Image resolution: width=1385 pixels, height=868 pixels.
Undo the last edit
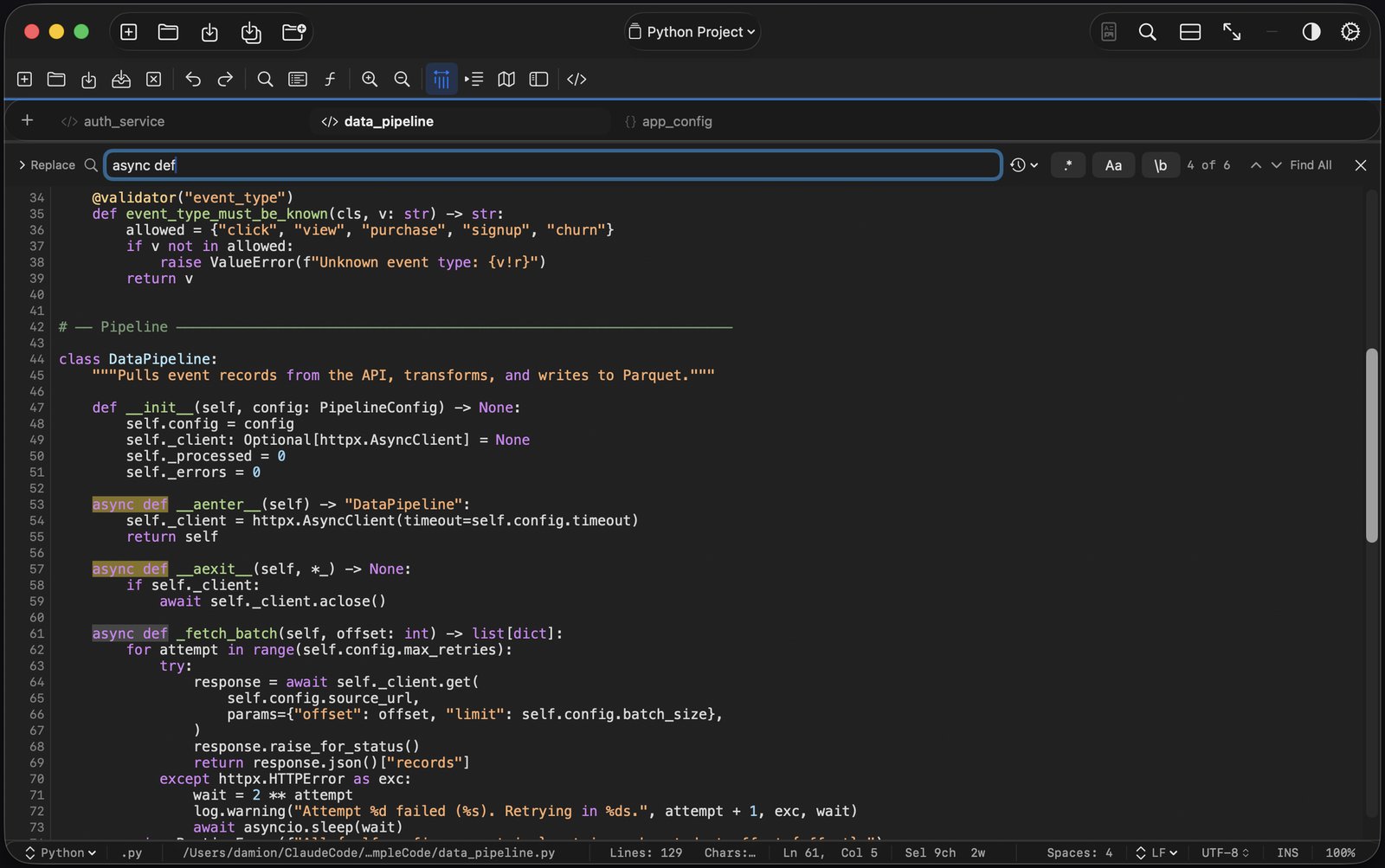pyautogui.click(x=193, y=80)
